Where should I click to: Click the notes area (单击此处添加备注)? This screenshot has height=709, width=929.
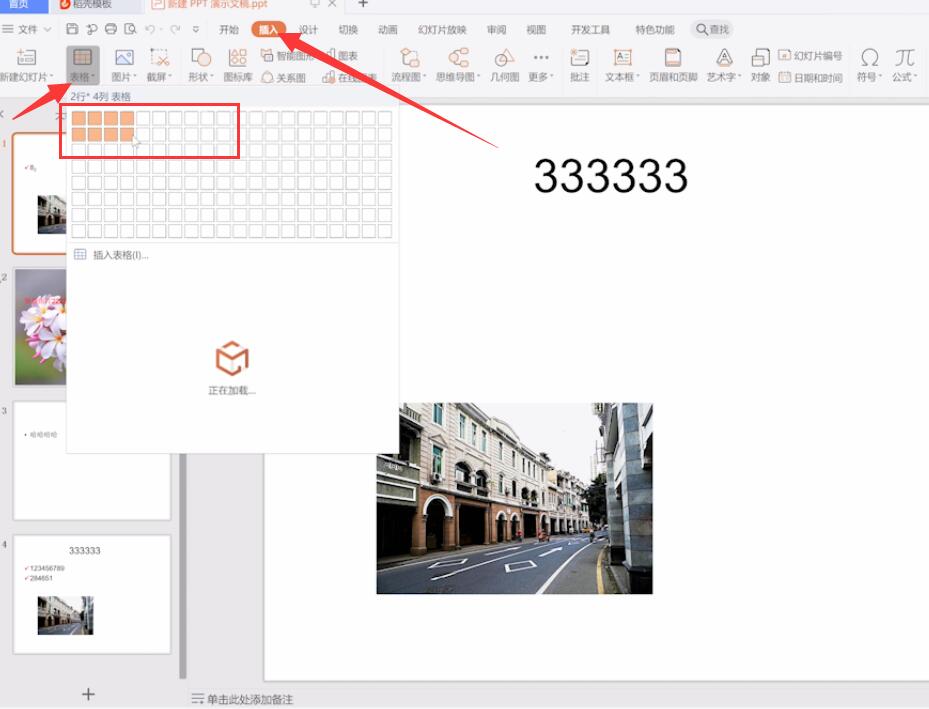[x=249, y=700]
